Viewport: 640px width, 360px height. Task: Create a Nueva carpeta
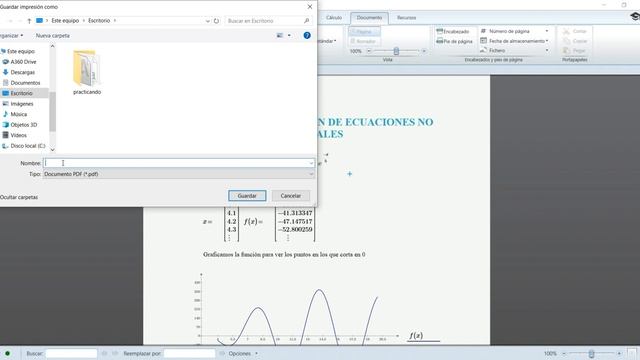(53, 36)
